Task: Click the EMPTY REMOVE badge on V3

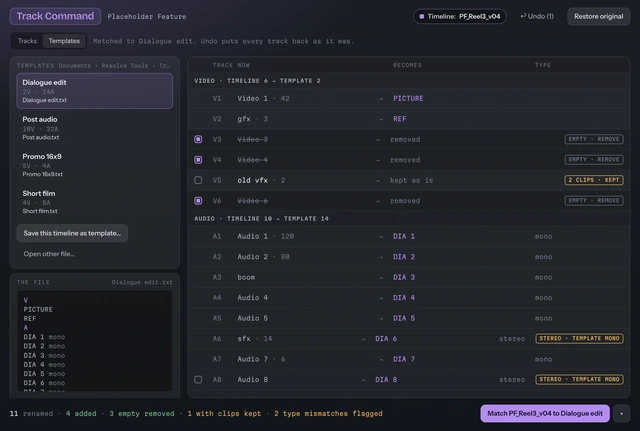Action: click(x=594, y=139)
